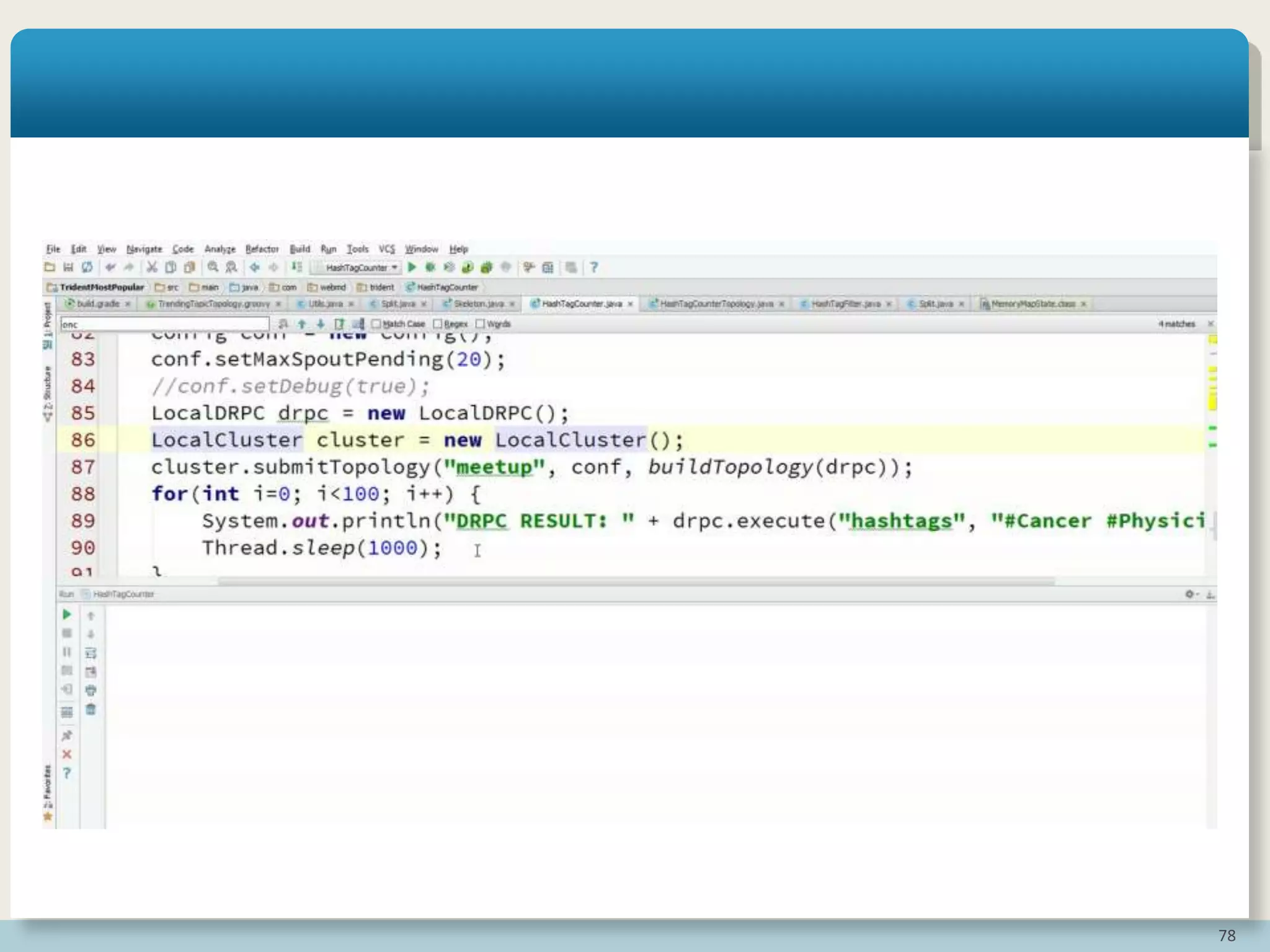Enable the Regex search option
Viewport: 1270px width, 952px height.
437,324
